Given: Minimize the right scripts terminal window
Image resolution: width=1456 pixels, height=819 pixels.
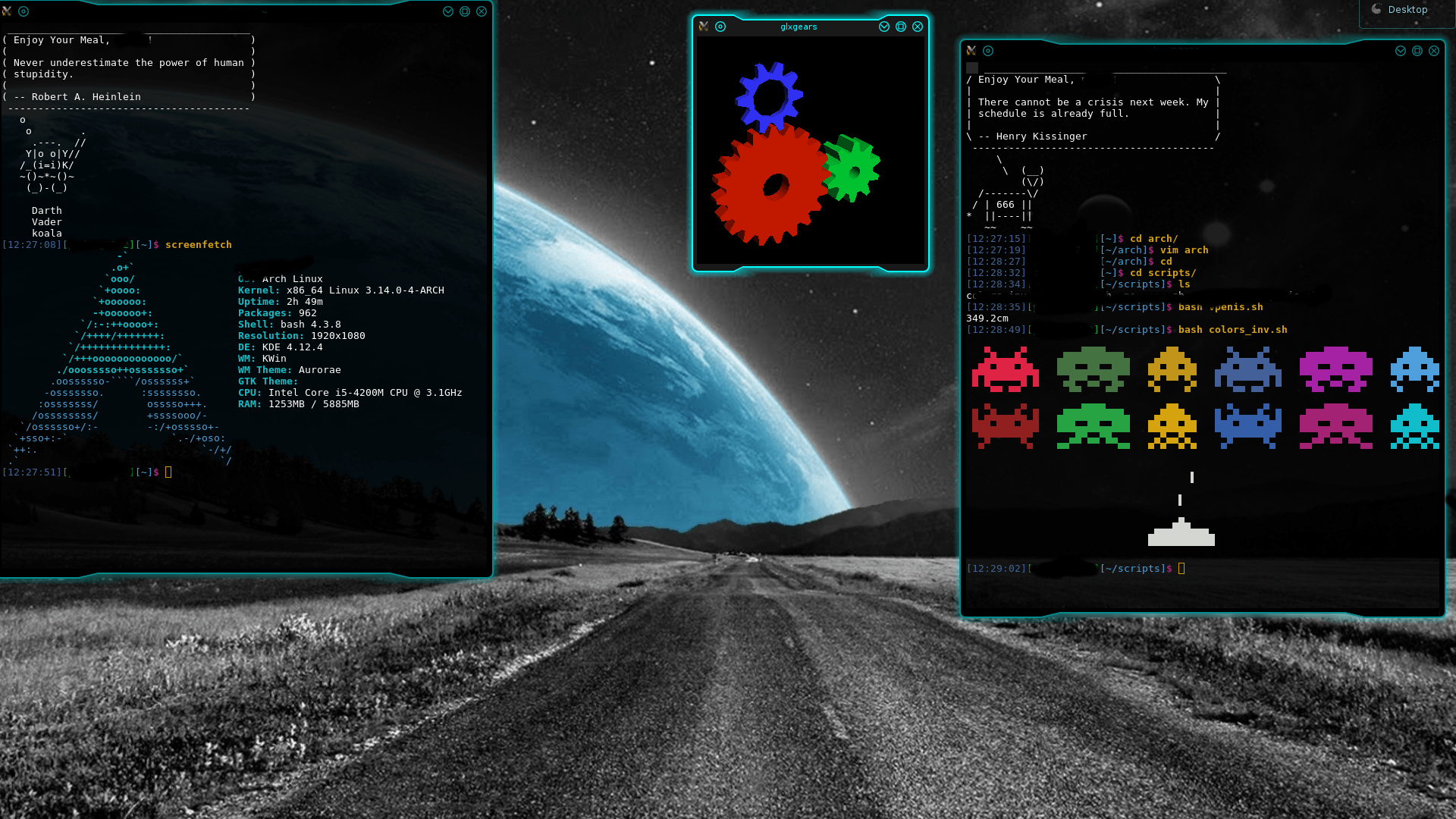Looking at the screenshot, I should point(1401,51).
